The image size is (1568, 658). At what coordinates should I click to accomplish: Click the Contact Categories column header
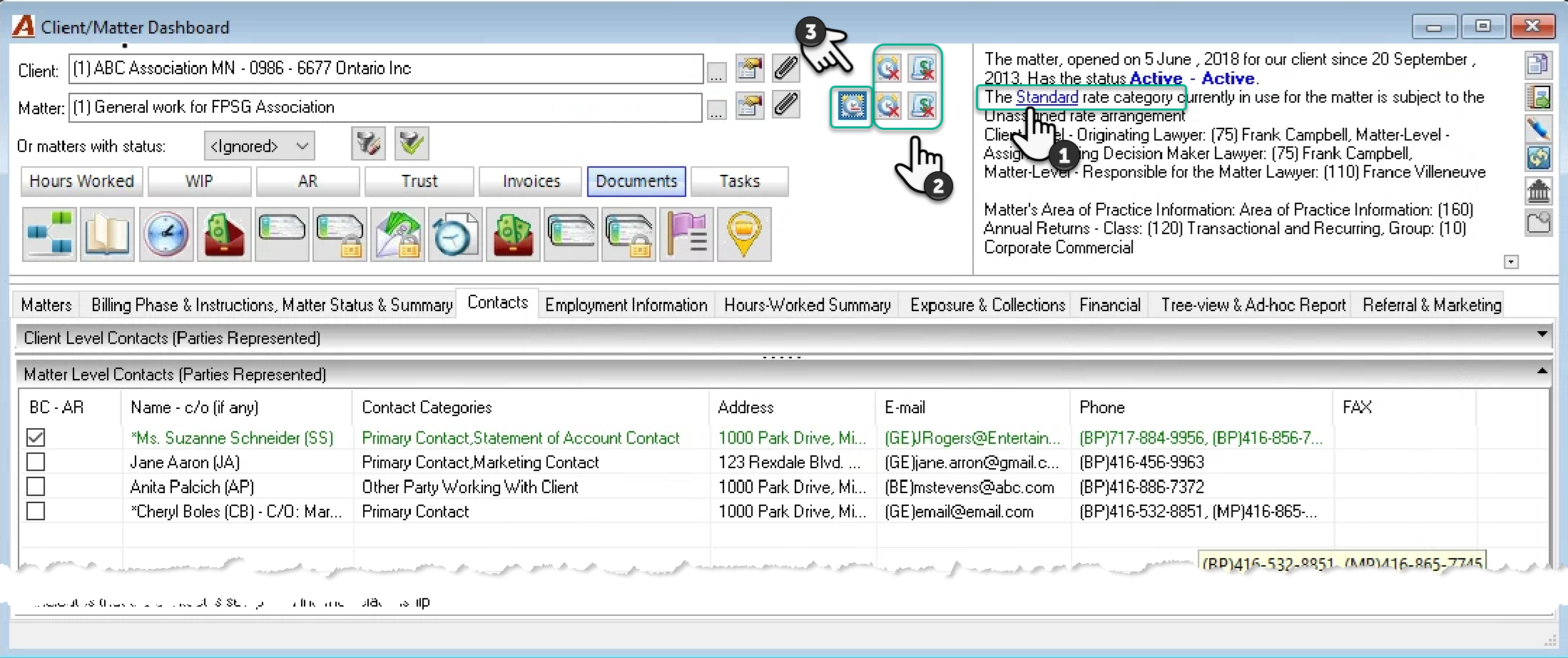pyautogui.click(x=531, y=408)
